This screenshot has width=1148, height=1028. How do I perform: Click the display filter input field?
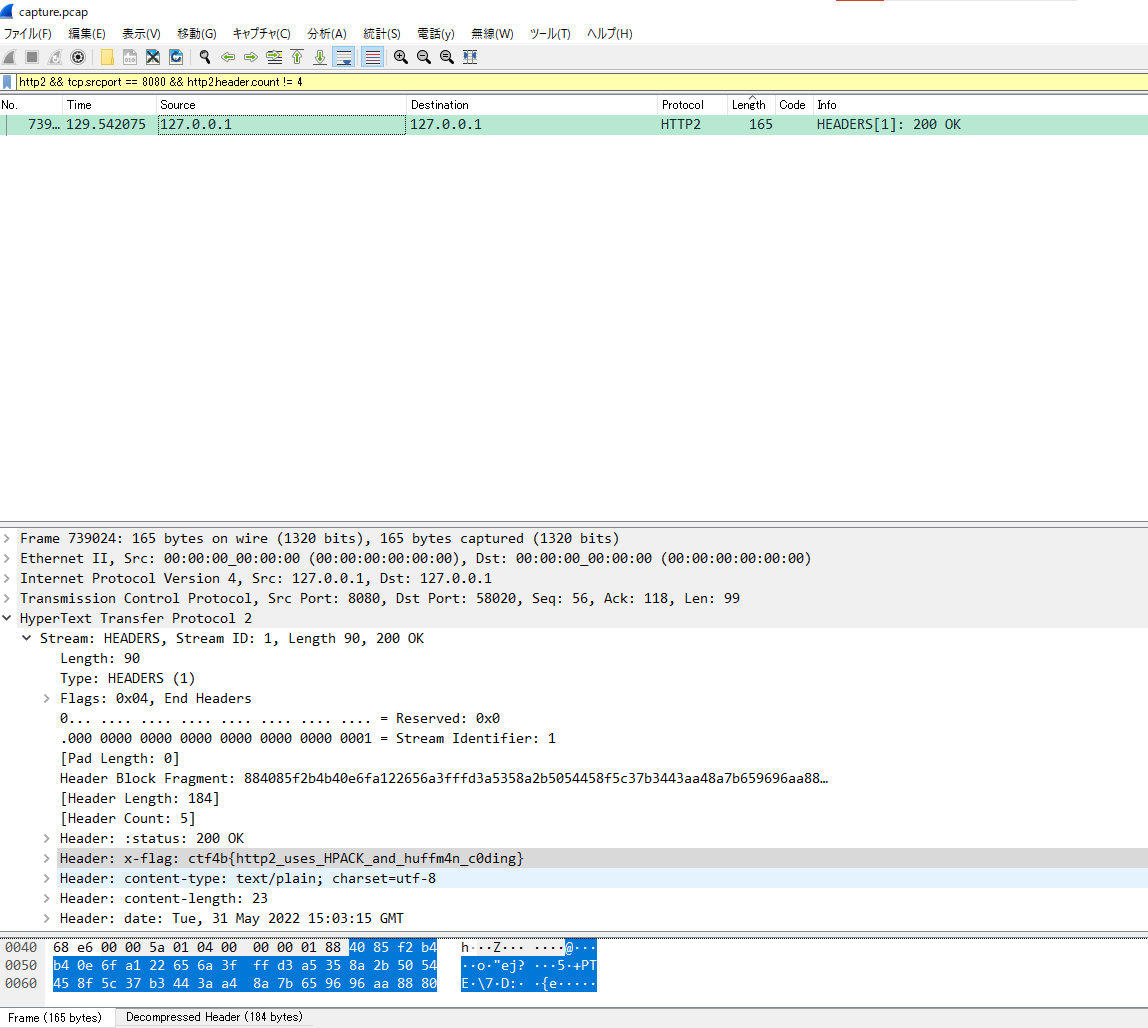[580, 82]
